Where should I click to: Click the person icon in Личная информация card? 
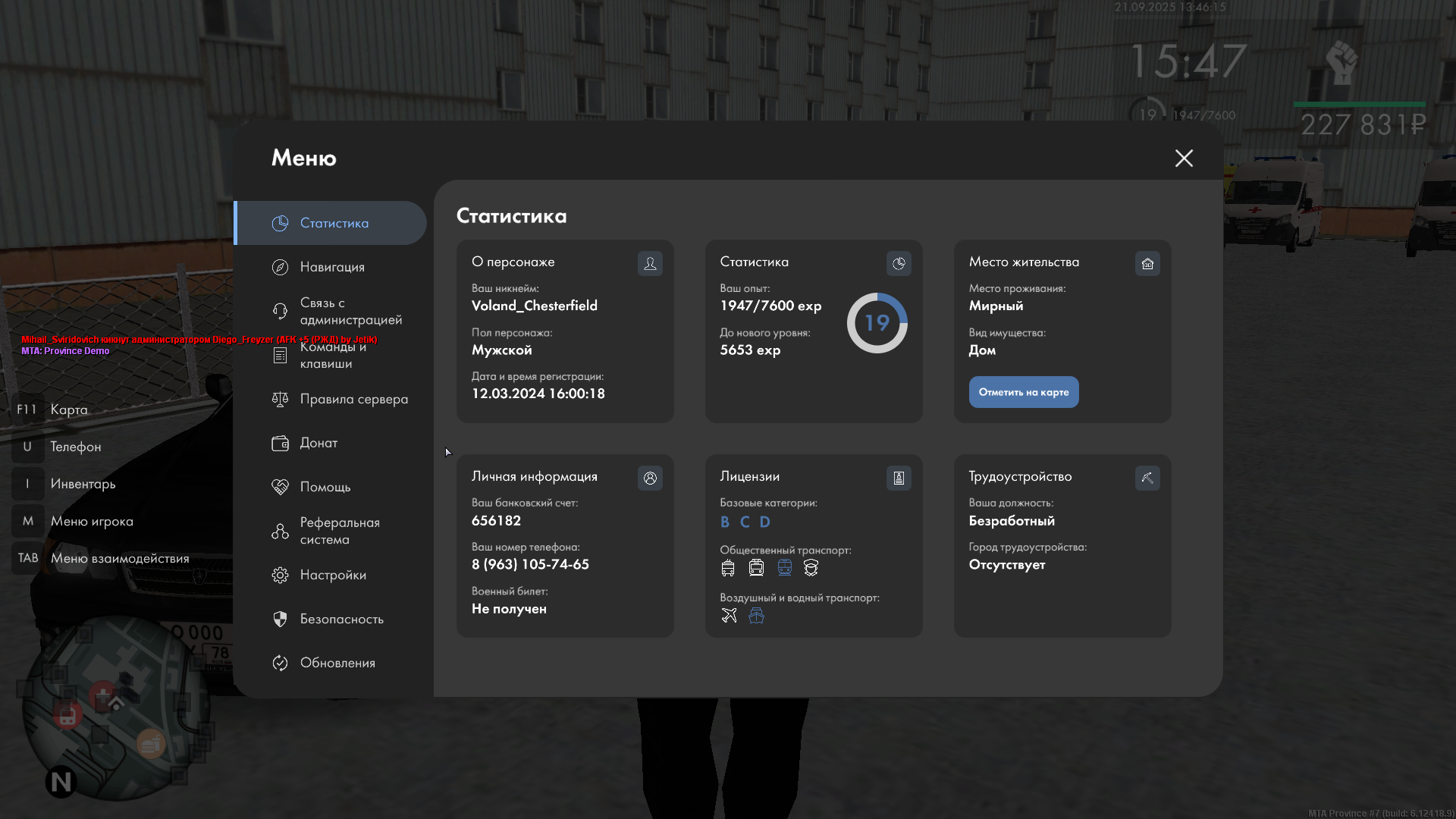(650, 478)
